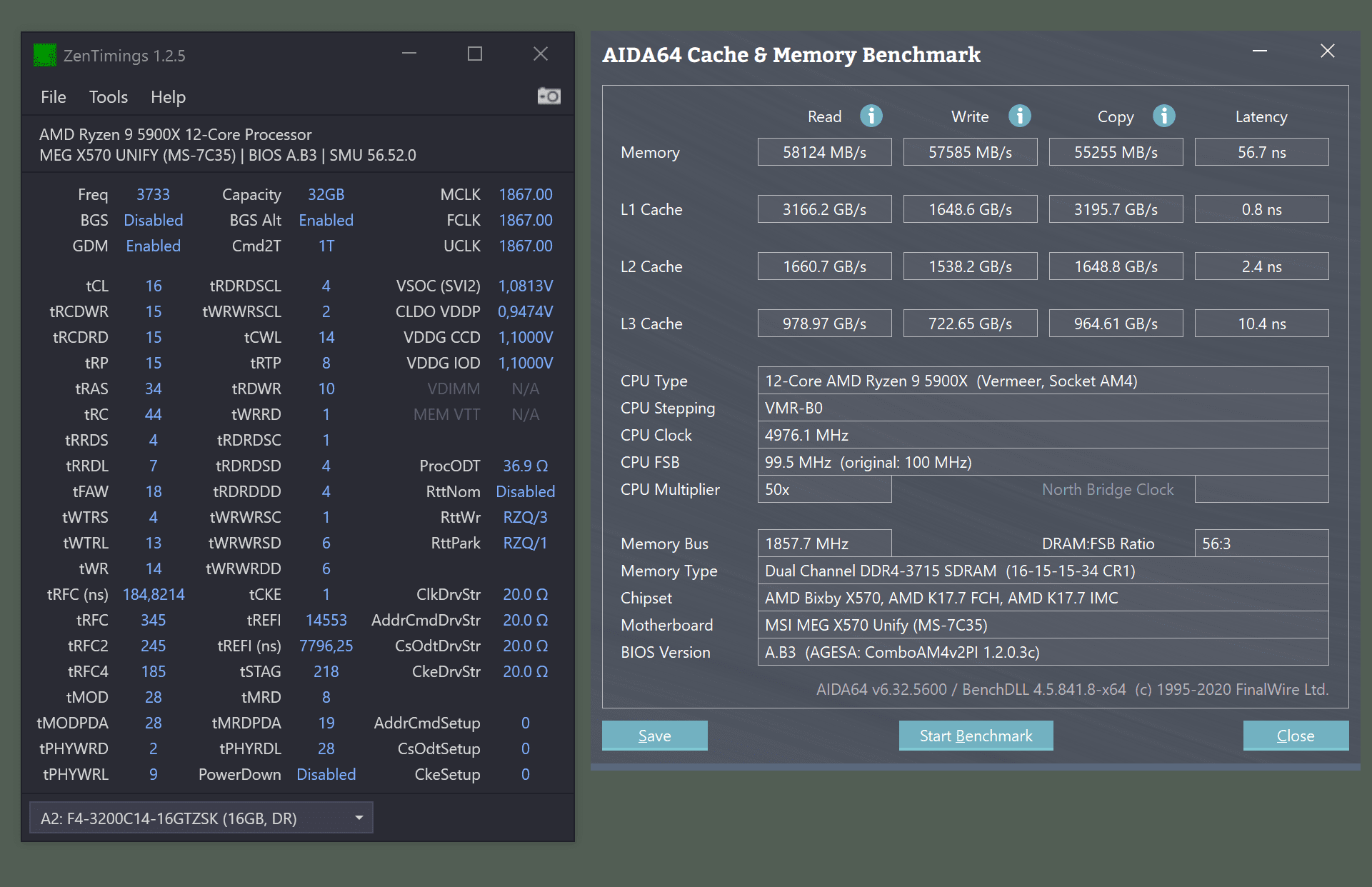Click CPU Stepping value VMR-B0

pos(1043,408)
